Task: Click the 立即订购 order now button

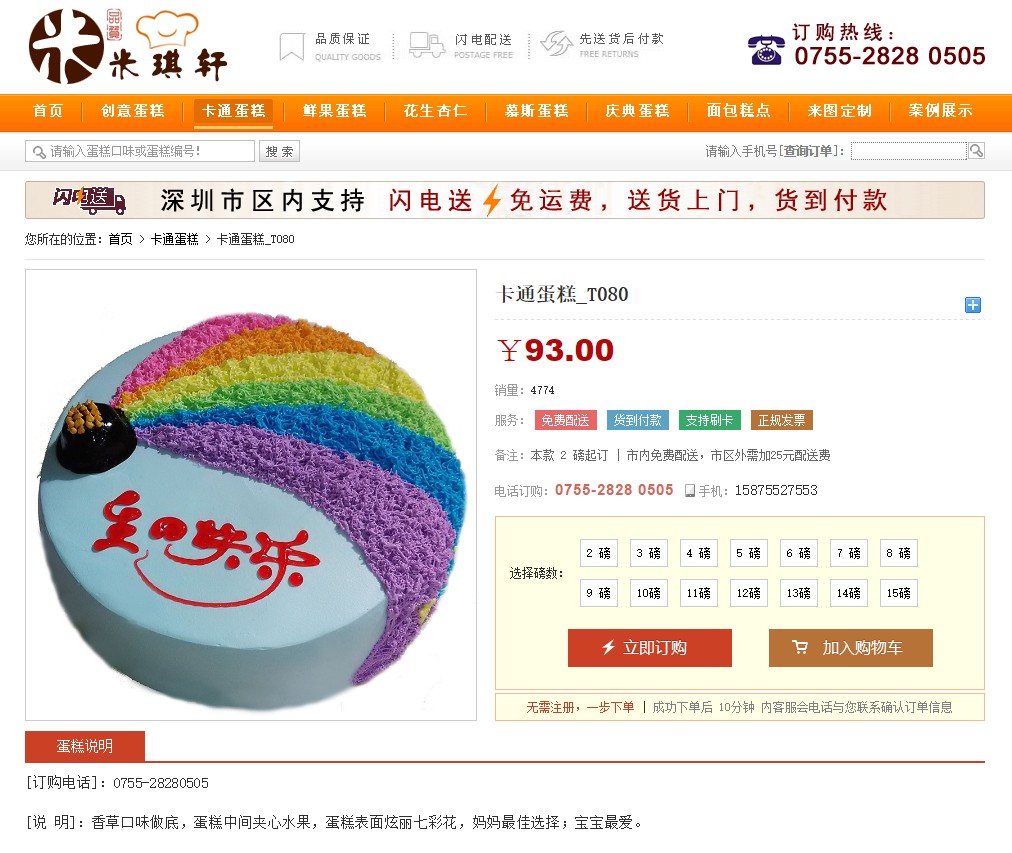Action: [x=650, y=648]
